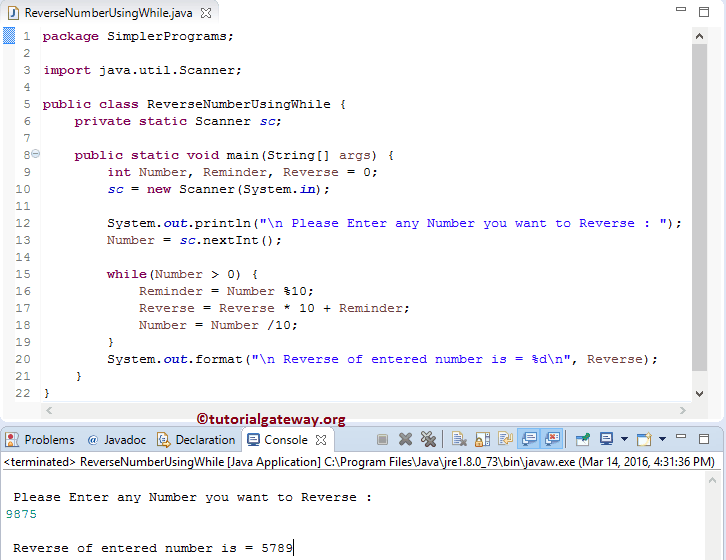Click editor horizontal scroll left arrow
This screenshot has height=560, width=726.
49,410
